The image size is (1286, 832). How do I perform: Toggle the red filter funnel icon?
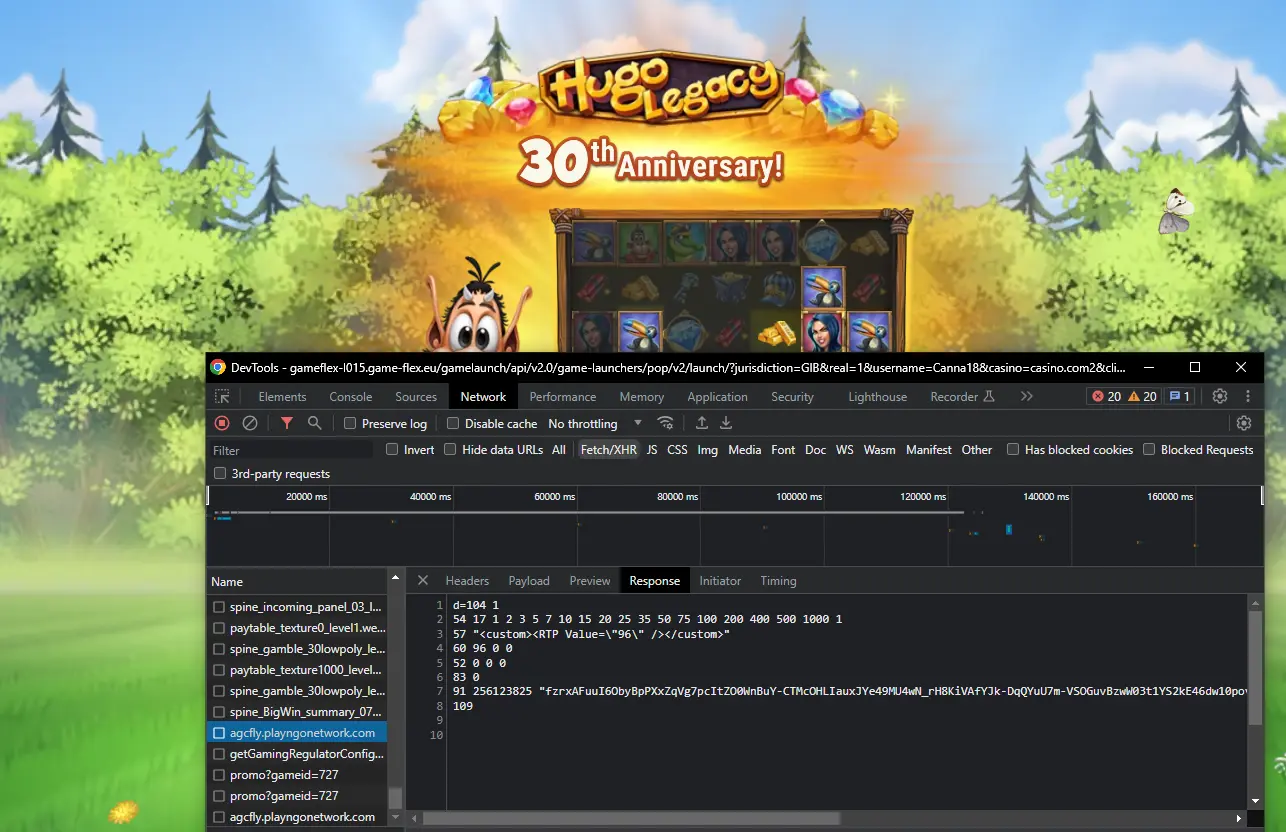pos(287,424)
